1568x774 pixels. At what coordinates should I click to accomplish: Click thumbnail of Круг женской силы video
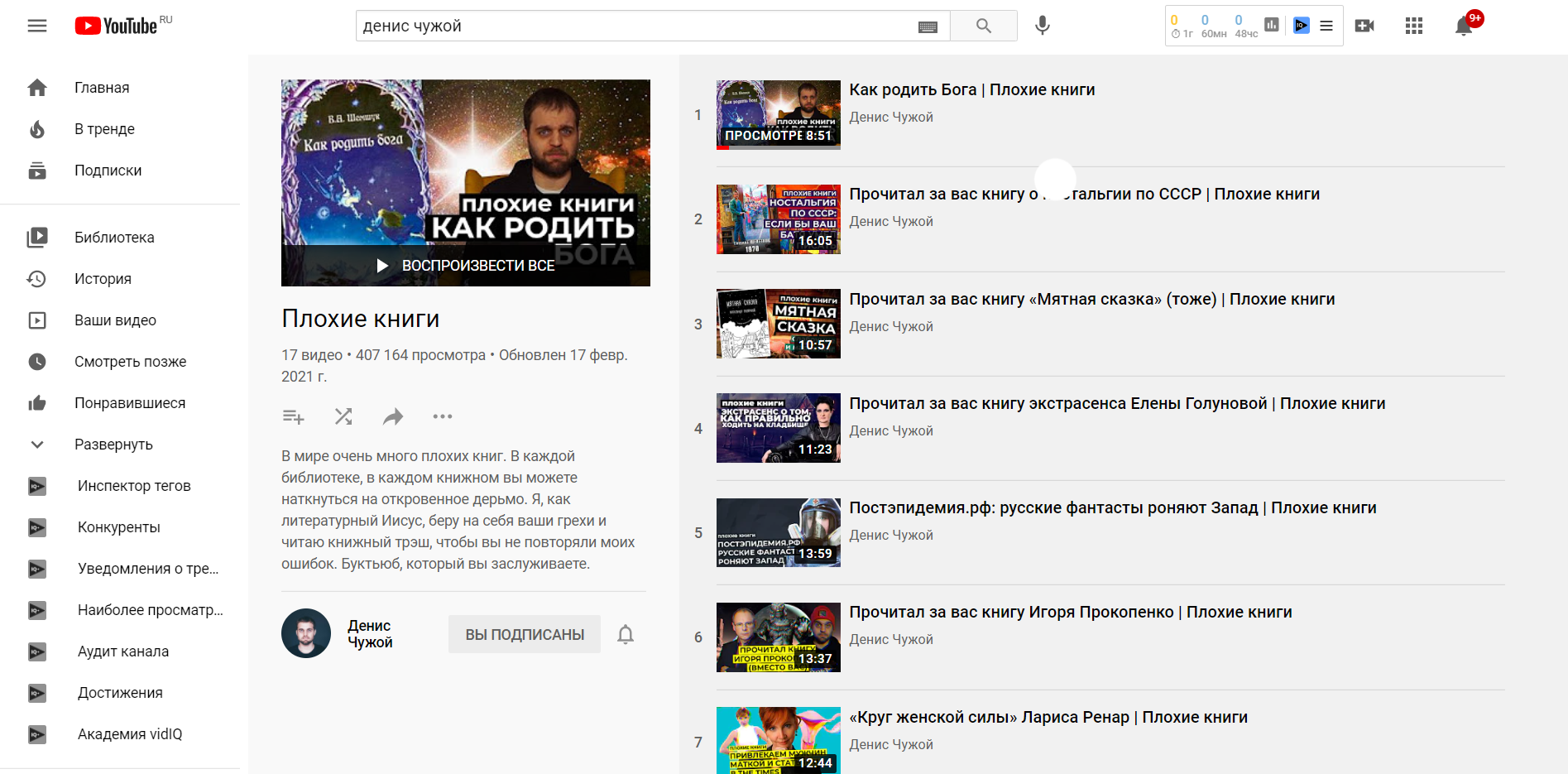point(779,740)
